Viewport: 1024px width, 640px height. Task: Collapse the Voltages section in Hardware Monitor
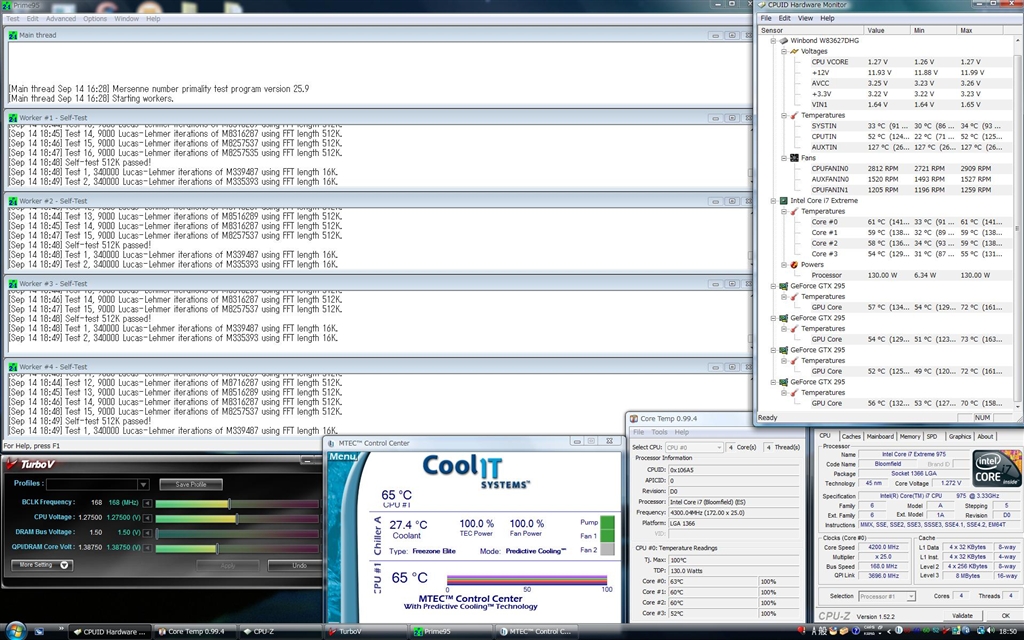tap(785, 51)
